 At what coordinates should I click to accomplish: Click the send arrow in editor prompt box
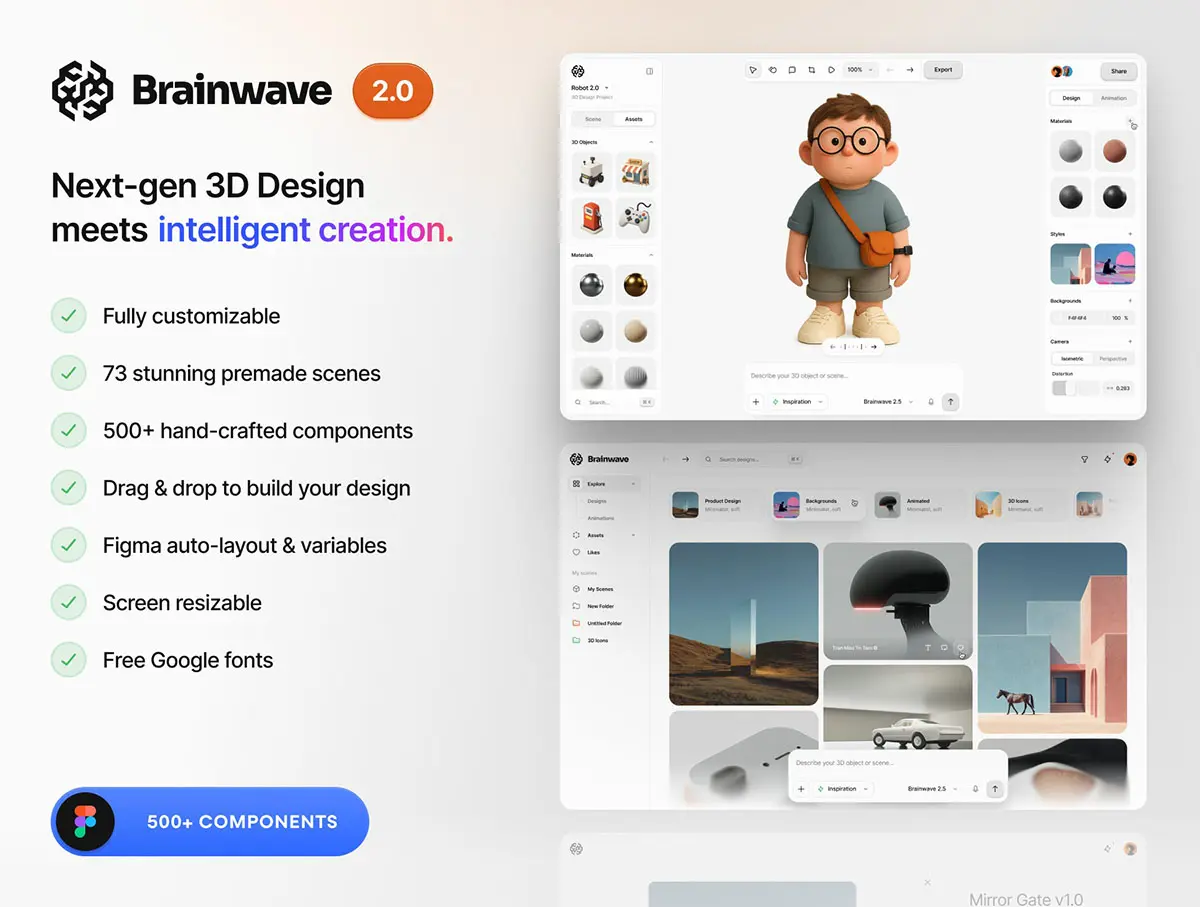coord(950,402)
